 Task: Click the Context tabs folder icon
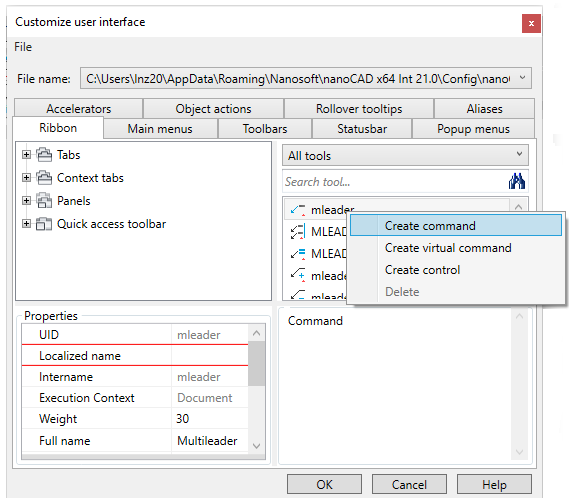[44, 178]
